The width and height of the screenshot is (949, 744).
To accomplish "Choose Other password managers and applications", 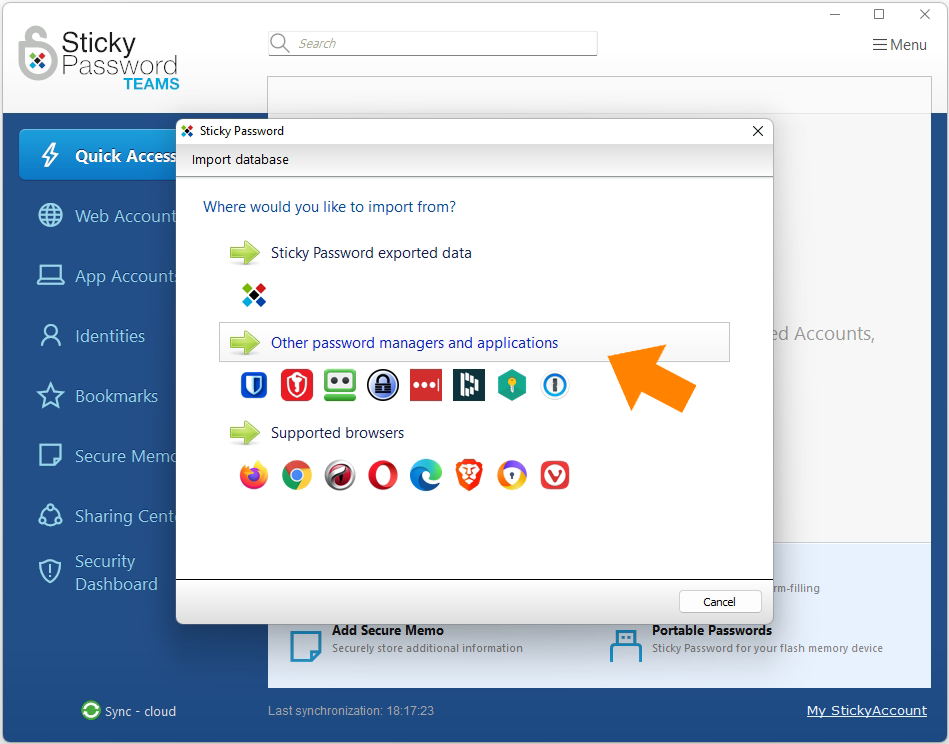I will pyautogui.click(x=474, y=342).
